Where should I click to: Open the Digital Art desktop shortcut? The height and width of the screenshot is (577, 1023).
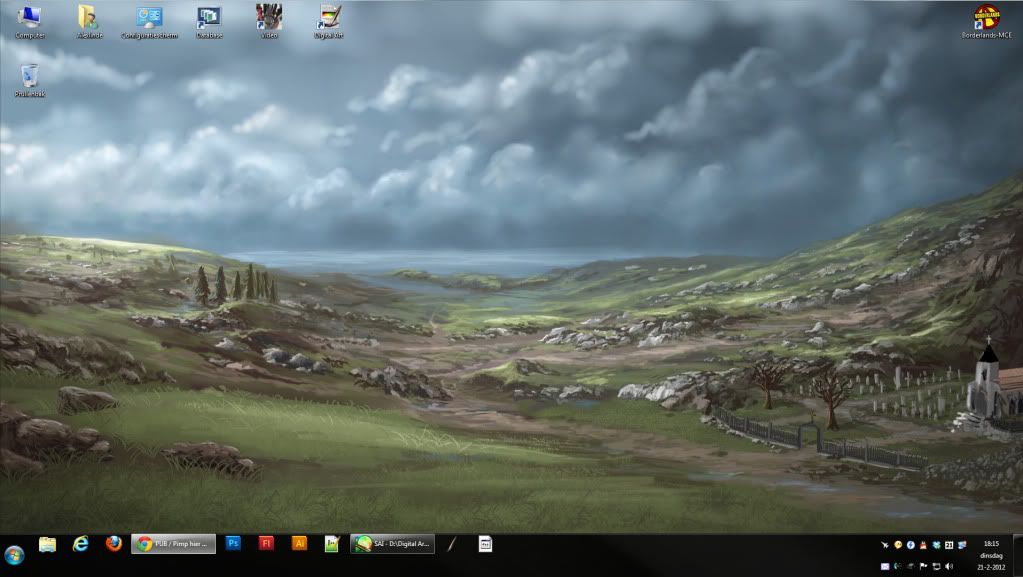(328, 21)
